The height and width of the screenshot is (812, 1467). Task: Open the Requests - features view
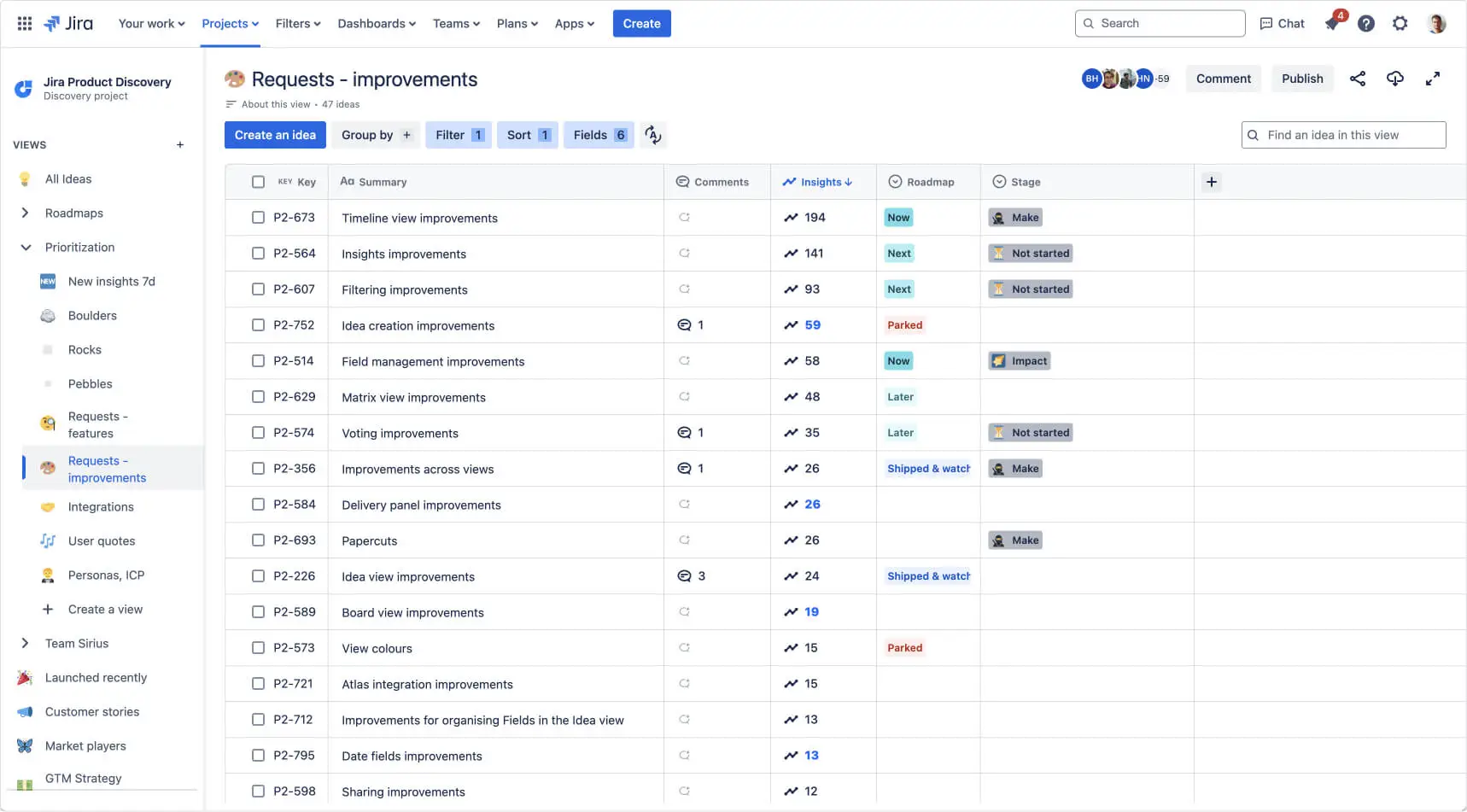pyautogui.click(x=98, y=425)
